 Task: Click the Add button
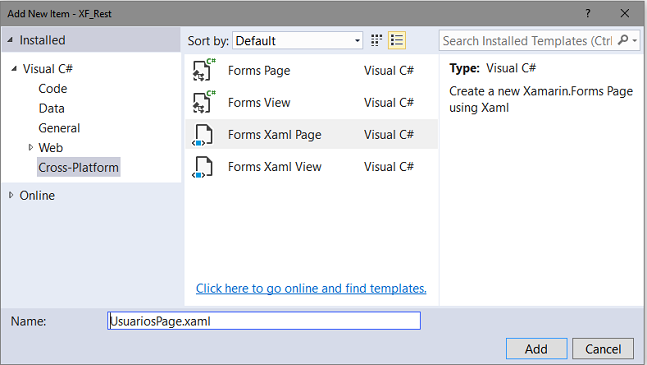pyautogui.click(x=536, y=349)
